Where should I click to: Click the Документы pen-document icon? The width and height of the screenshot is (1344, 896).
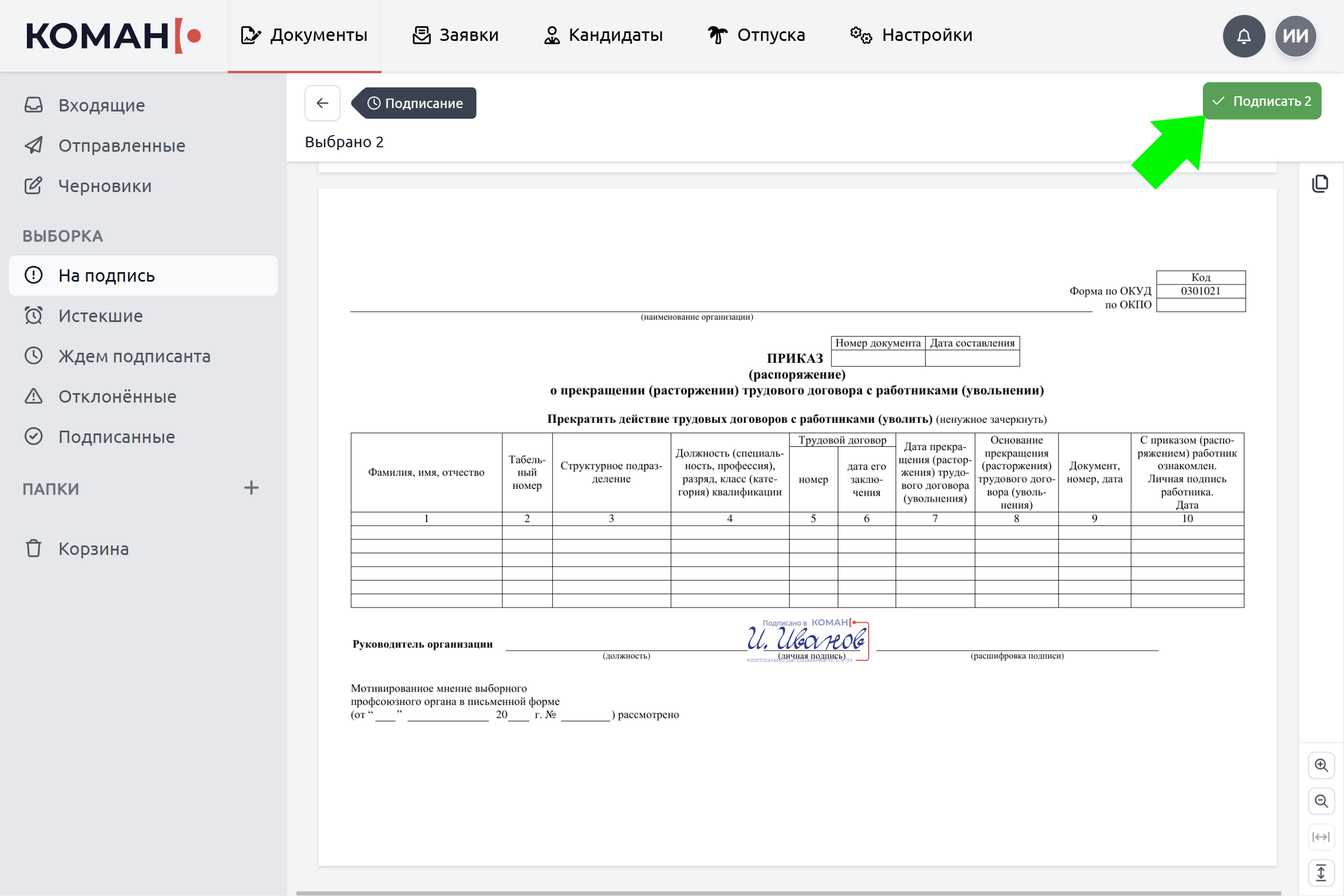click(250, 35)
